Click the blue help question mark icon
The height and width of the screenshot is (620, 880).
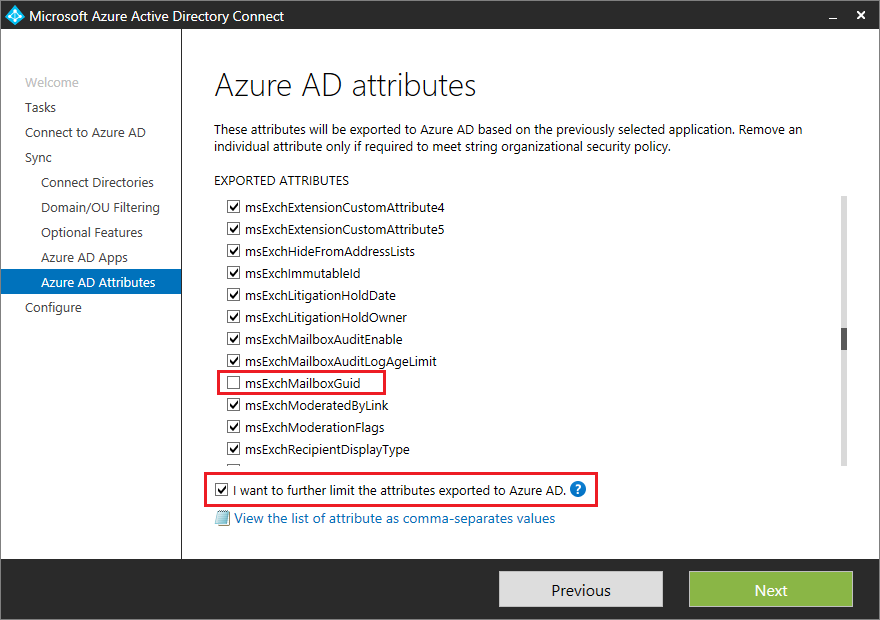tap(578, 489)
